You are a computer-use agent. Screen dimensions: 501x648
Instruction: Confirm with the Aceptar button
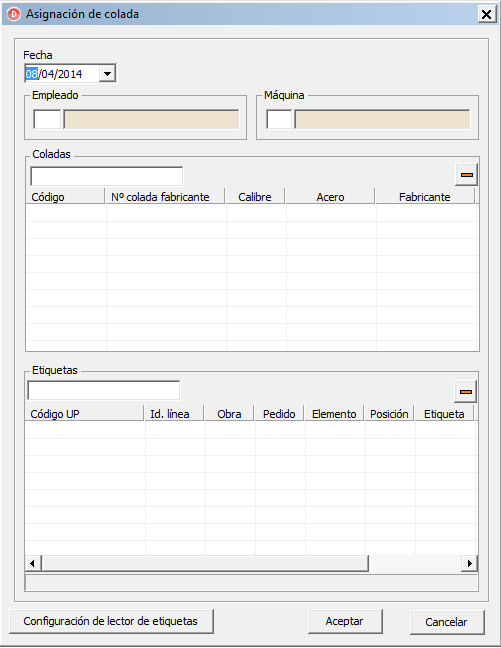coord(345,621)
